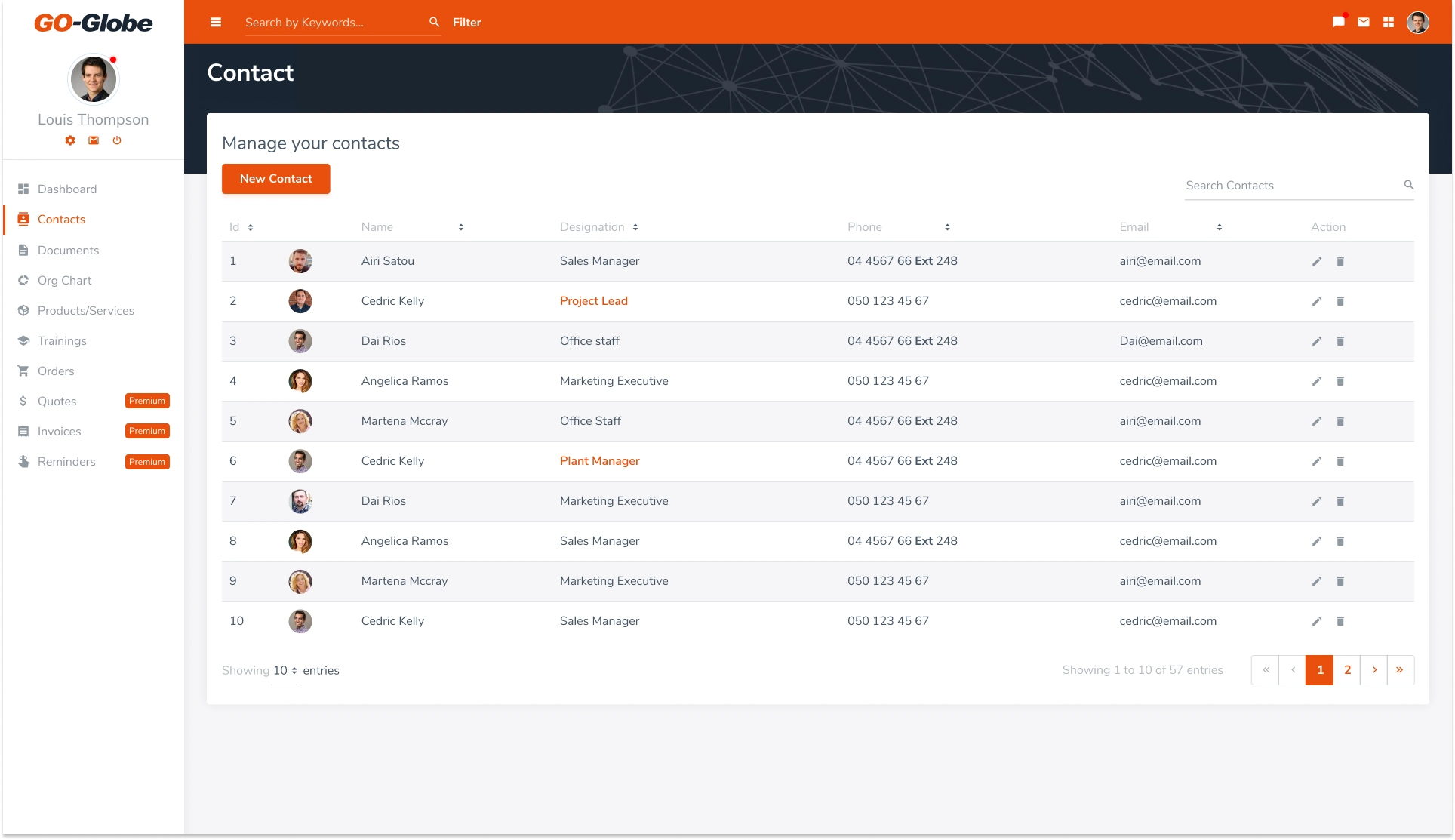This screenshot has width=1455, height=840.
Task: Go to Org Chart in sidebar
Action: (64, 280)
